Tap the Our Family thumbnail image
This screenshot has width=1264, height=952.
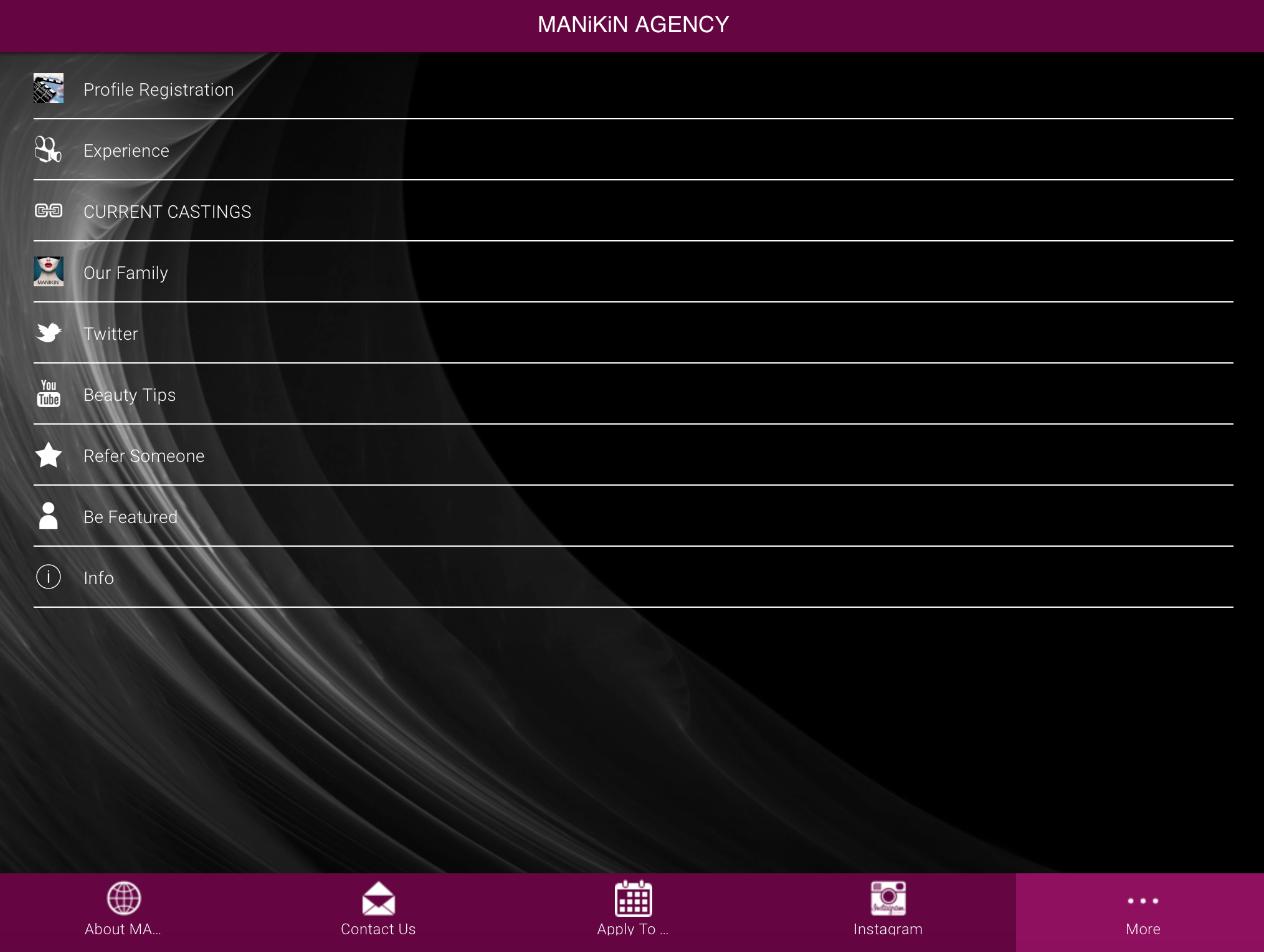tap(48, 272)
